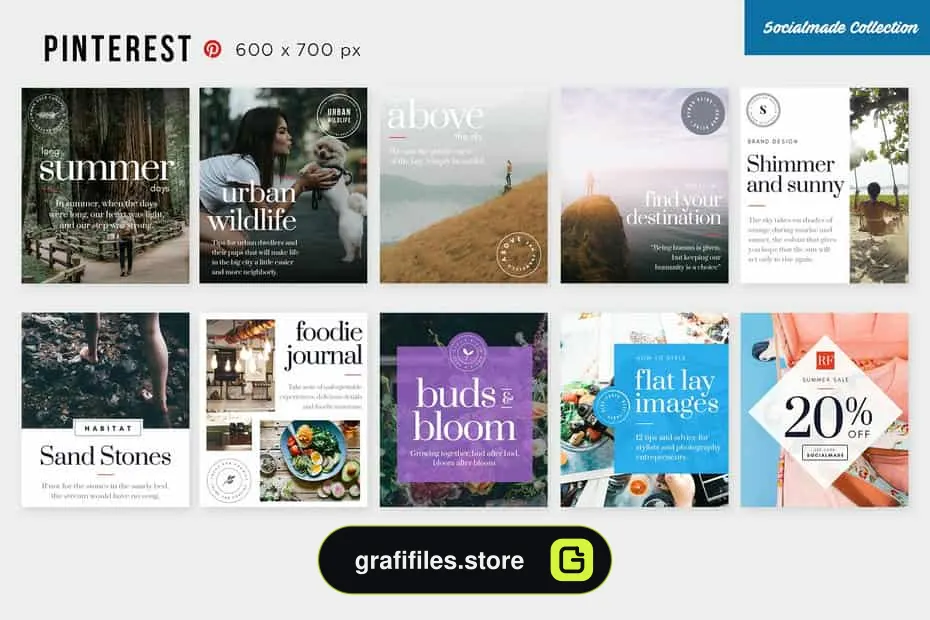
Task: Click the SOCIALMADE boxed label on sale card
Action: point(825,453)
